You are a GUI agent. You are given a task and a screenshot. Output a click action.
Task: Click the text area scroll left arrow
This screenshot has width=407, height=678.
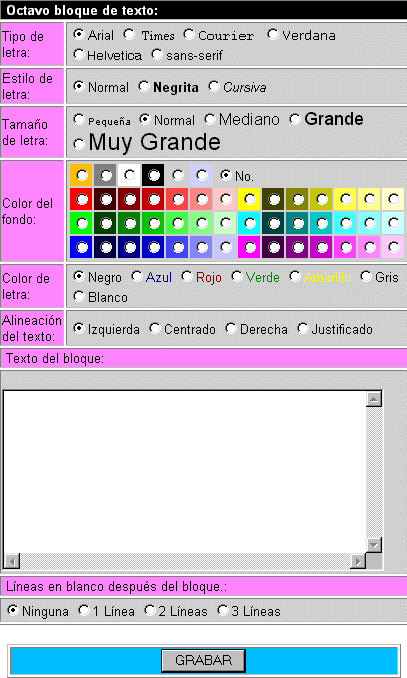(x=12, y=561)
